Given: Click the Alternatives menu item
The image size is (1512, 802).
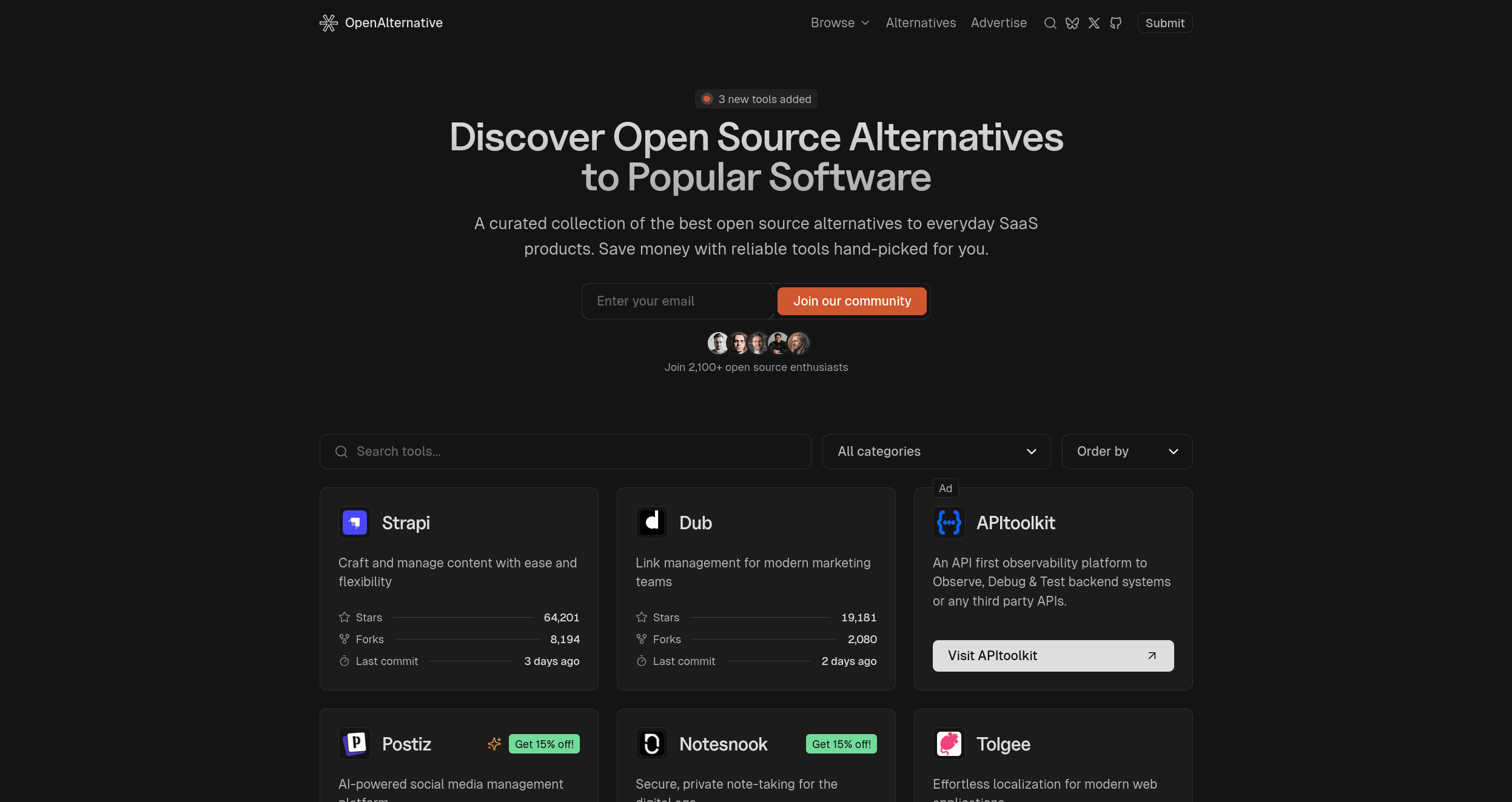Looking at the screenshot, I should click(x=920, y=22).
